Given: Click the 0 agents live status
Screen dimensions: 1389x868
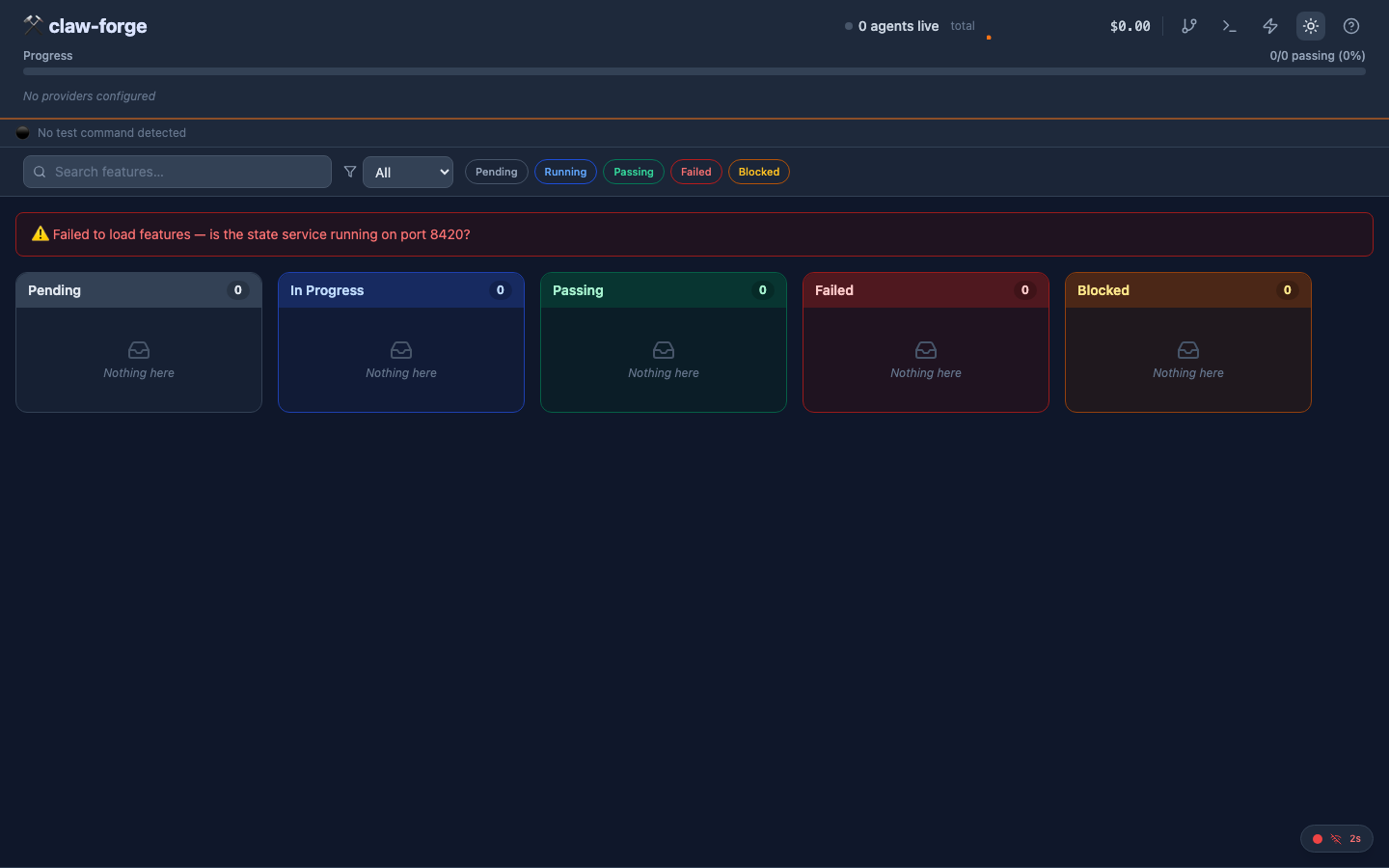Looking at the screenshot, I should (x=897, y=26).
